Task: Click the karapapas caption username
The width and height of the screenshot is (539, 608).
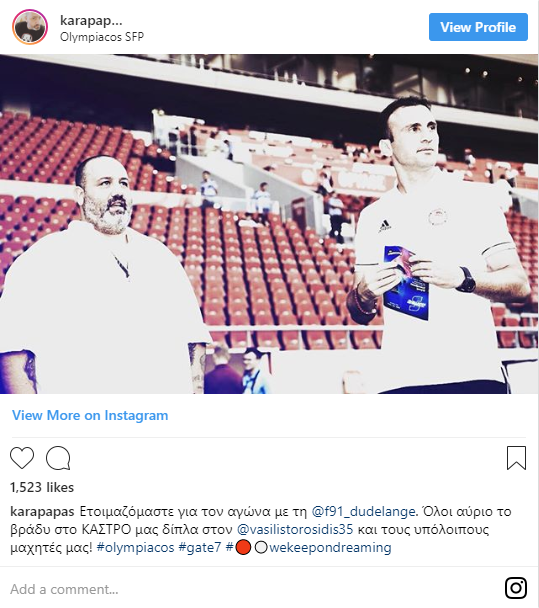Action: point(42,511)
